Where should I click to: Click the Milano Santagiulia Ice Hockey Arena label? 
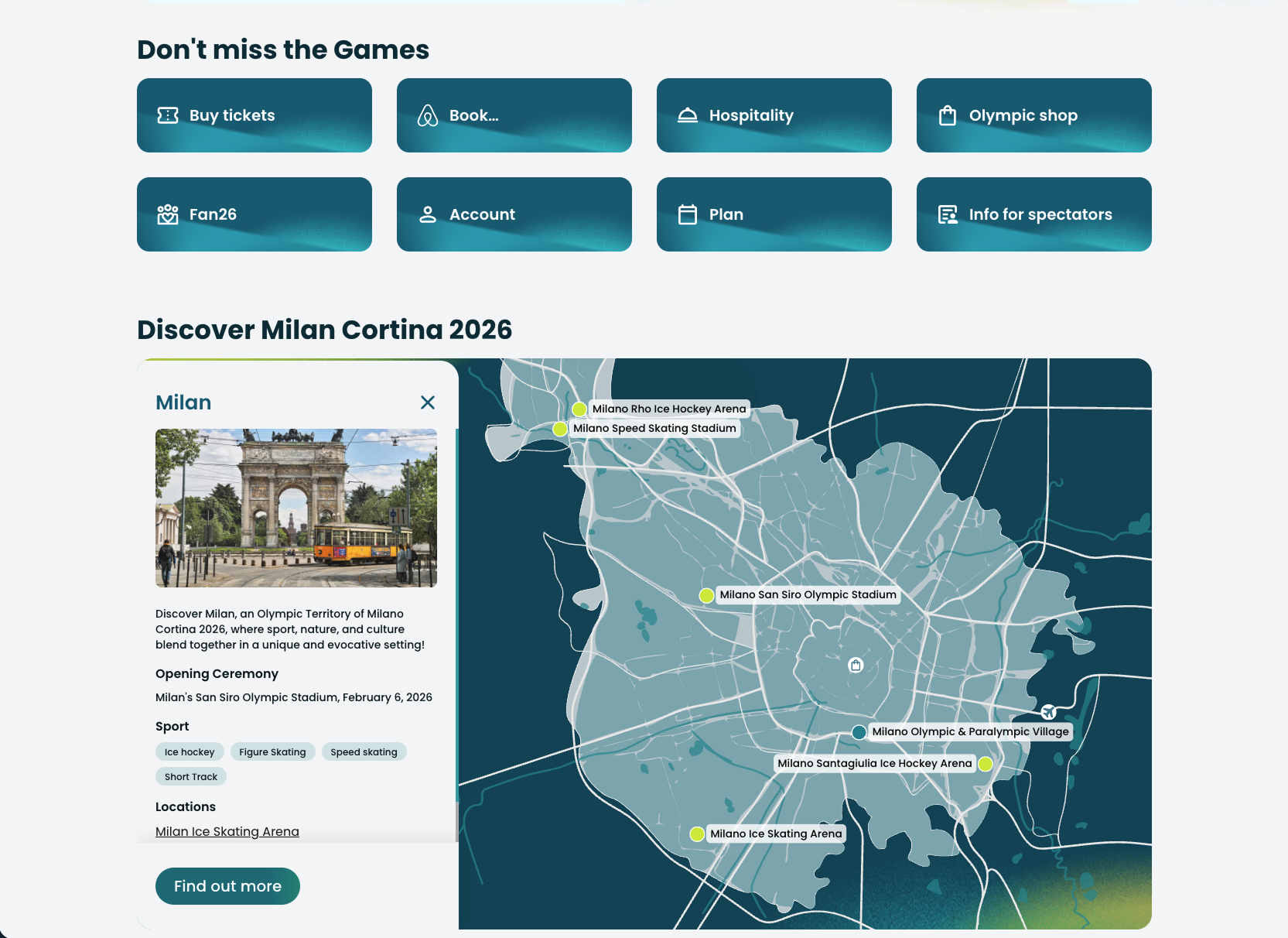pyautogui.click(x=875, y=763)
